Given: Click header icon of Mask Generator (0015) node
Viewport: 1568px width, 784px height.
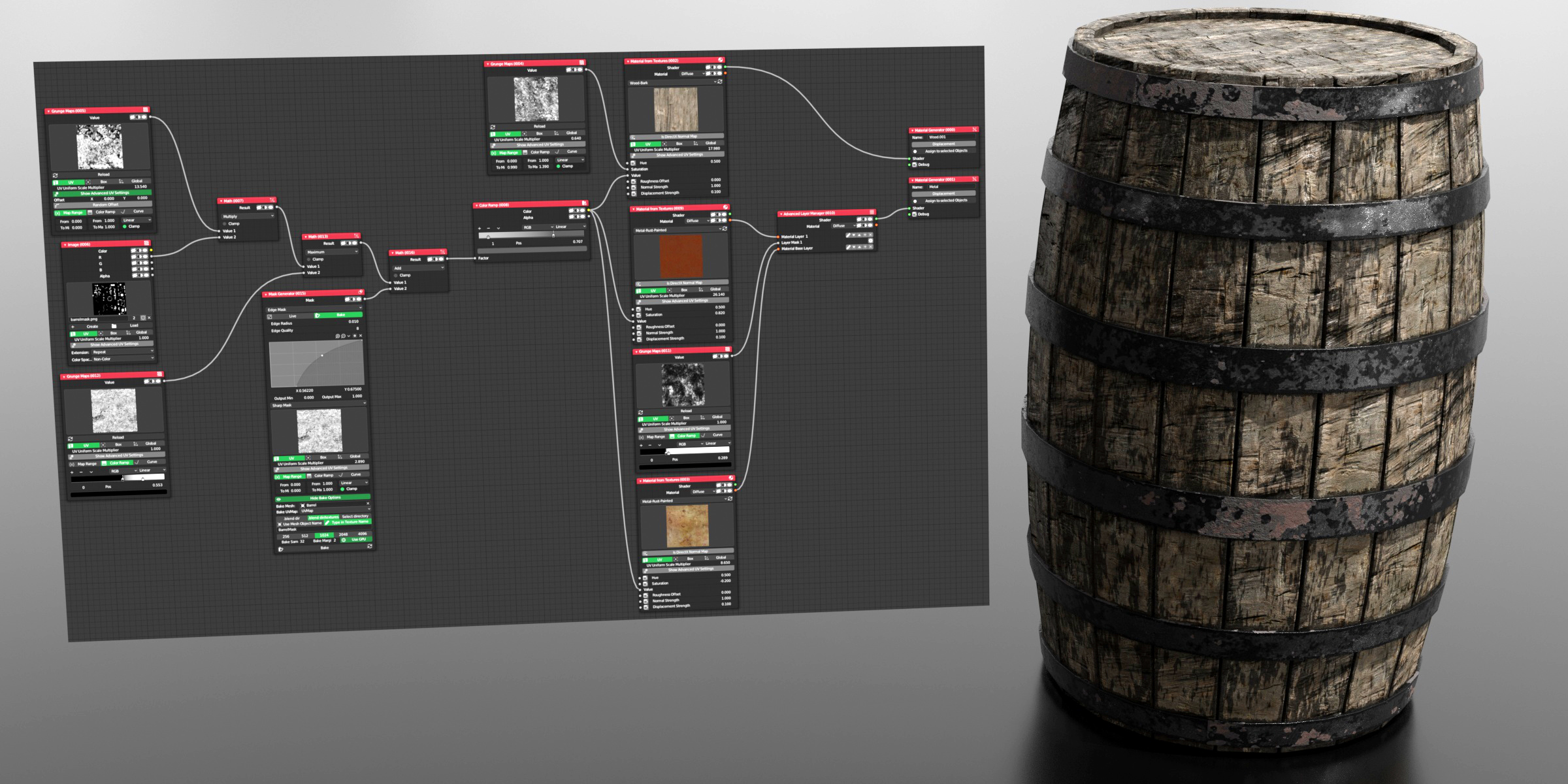Looking at the screenshot, I should coord(361,292).
